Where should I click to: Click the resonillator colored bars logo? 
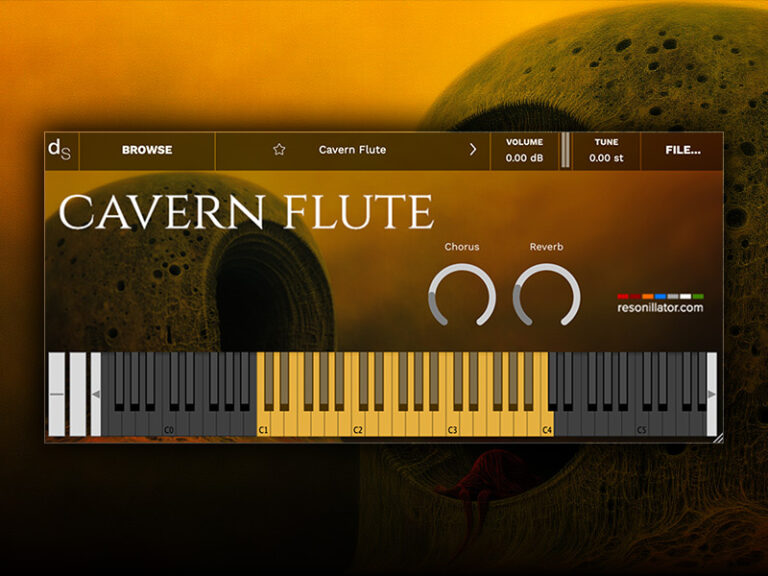(660, 296)
